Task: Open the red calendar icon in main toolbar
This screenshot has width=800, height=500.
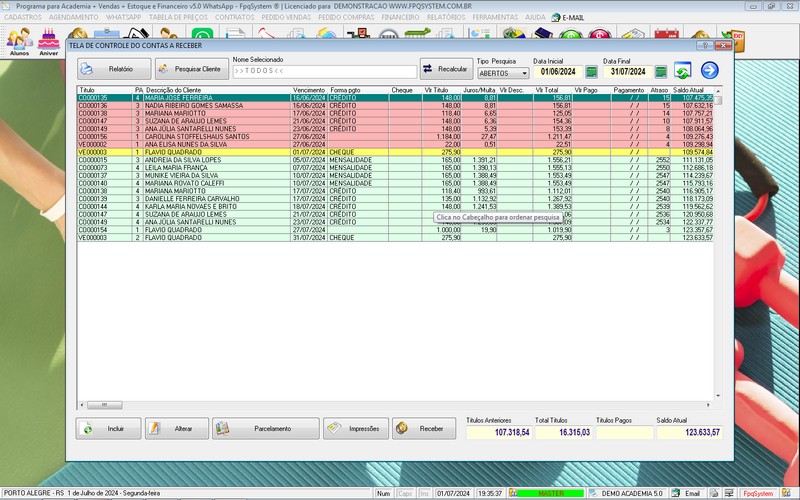Action: pos(666,34)
